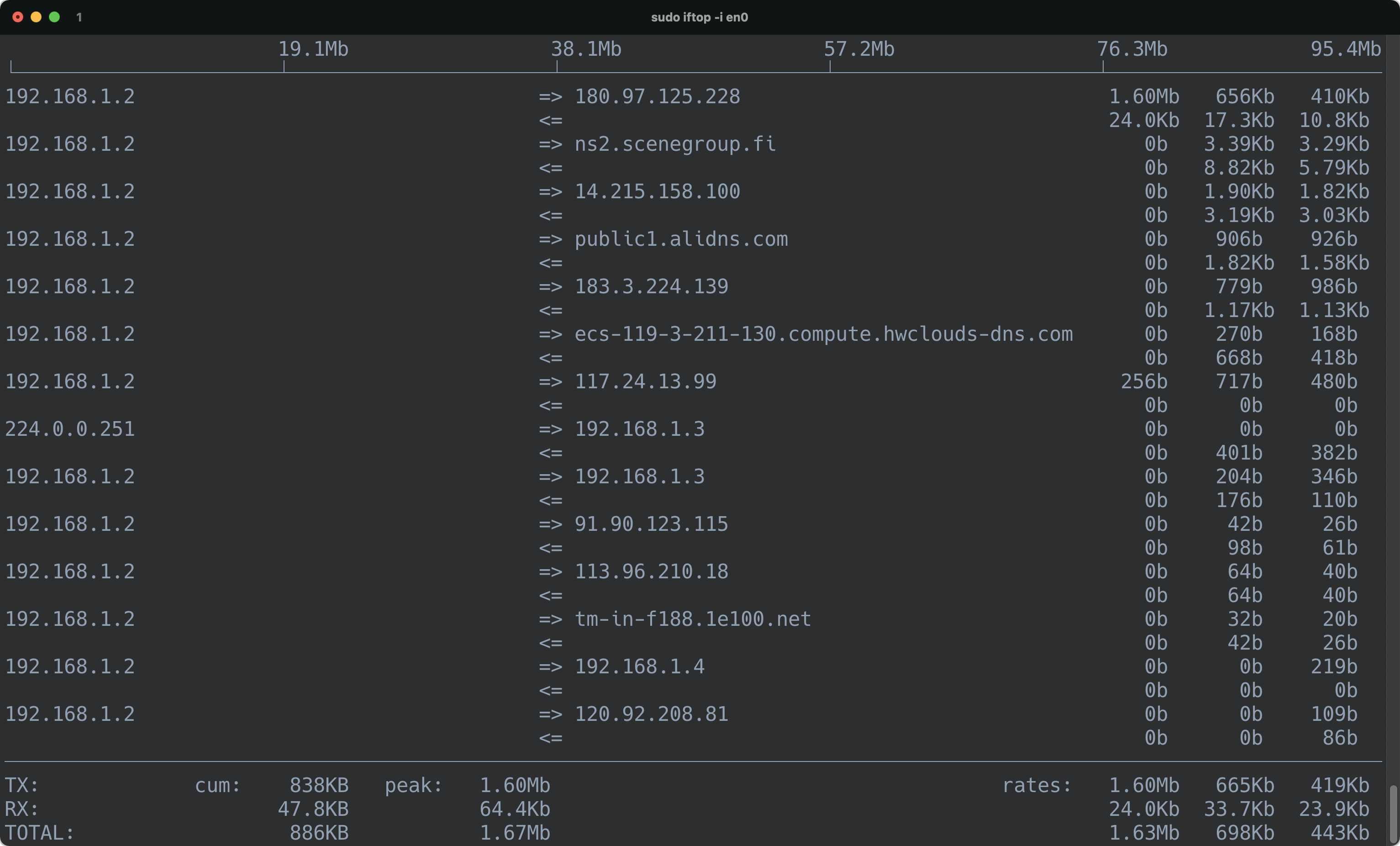1400x846 pixels.
Task: Click the 256b rate for 117.24.13.99
Action: tap(1144, 381)
